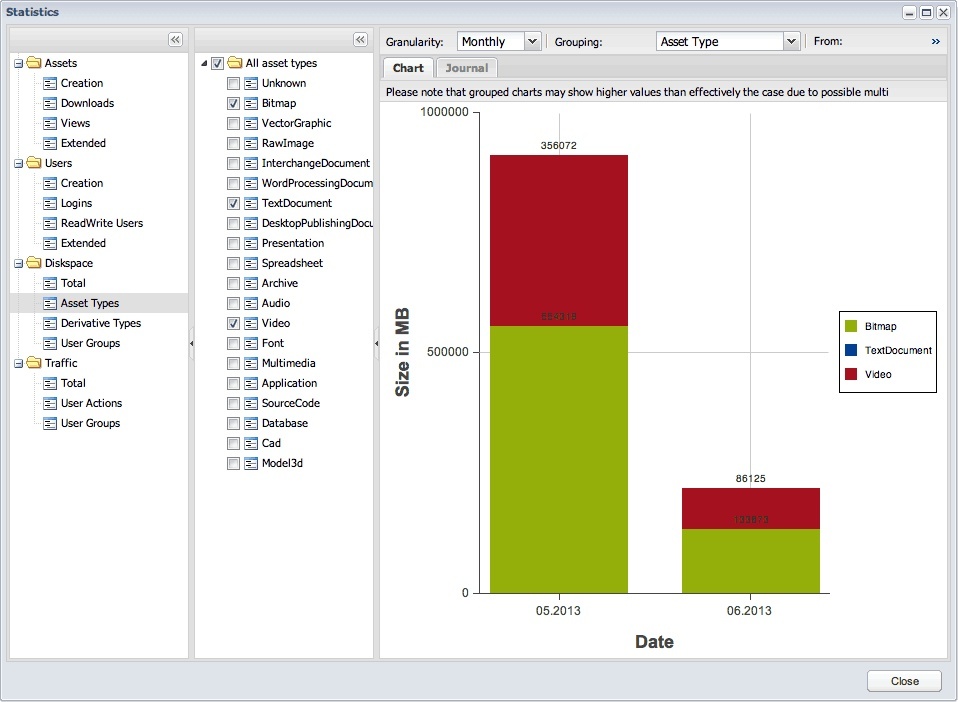Uncheck the Bitmap checkbox
The image size is (958, 702).
coord(233,103)
